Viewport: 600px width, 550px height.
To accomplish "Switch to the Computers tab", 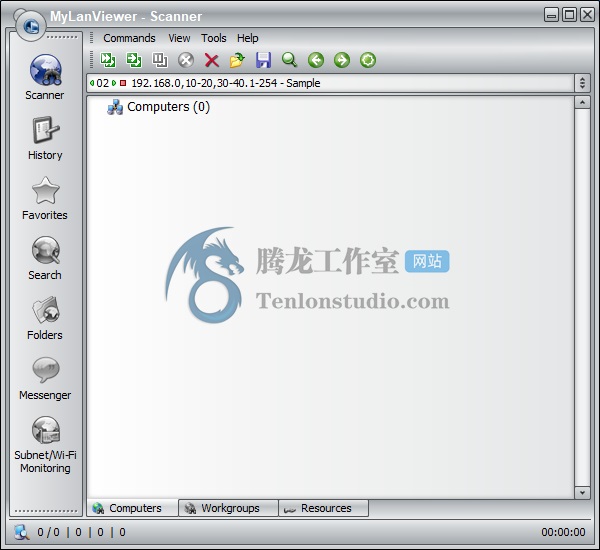I will click(132, 508).
